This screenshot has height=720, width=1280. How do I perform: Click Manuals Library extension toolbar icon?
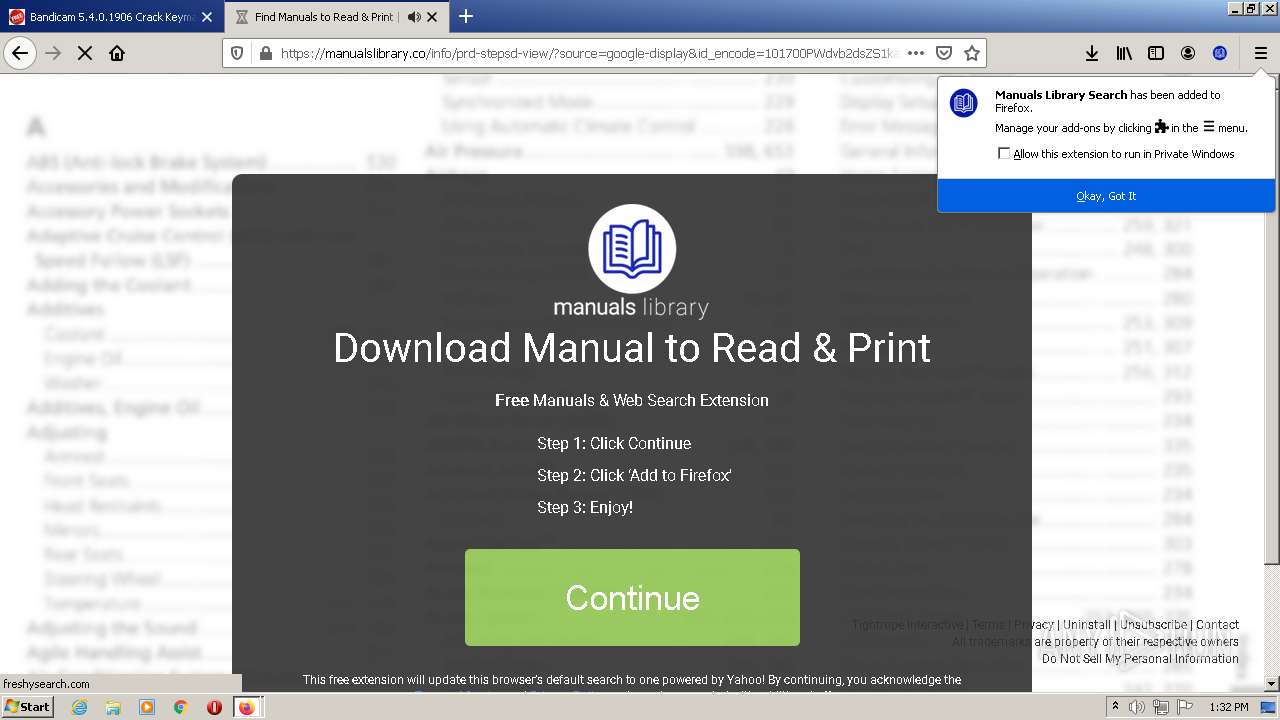point(1220,53)
